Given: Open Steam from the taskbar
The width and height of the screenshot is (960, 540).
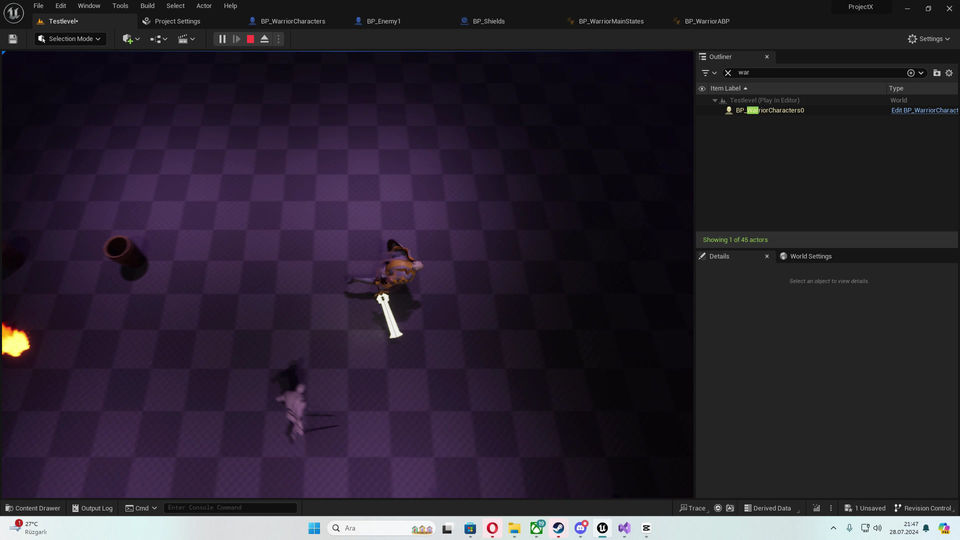Looking at the screenshot, I should (x=558, y=528).
